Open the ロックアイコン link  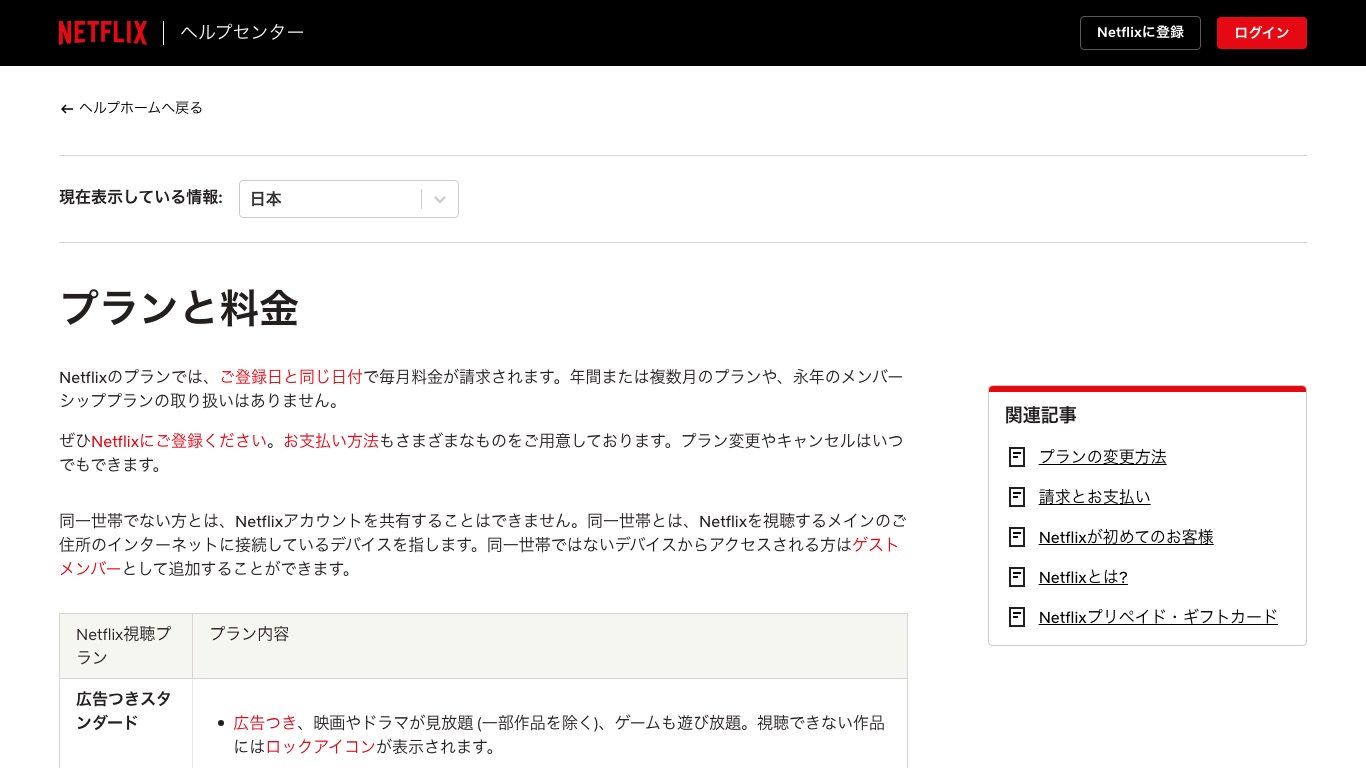[x=321, y=747]
